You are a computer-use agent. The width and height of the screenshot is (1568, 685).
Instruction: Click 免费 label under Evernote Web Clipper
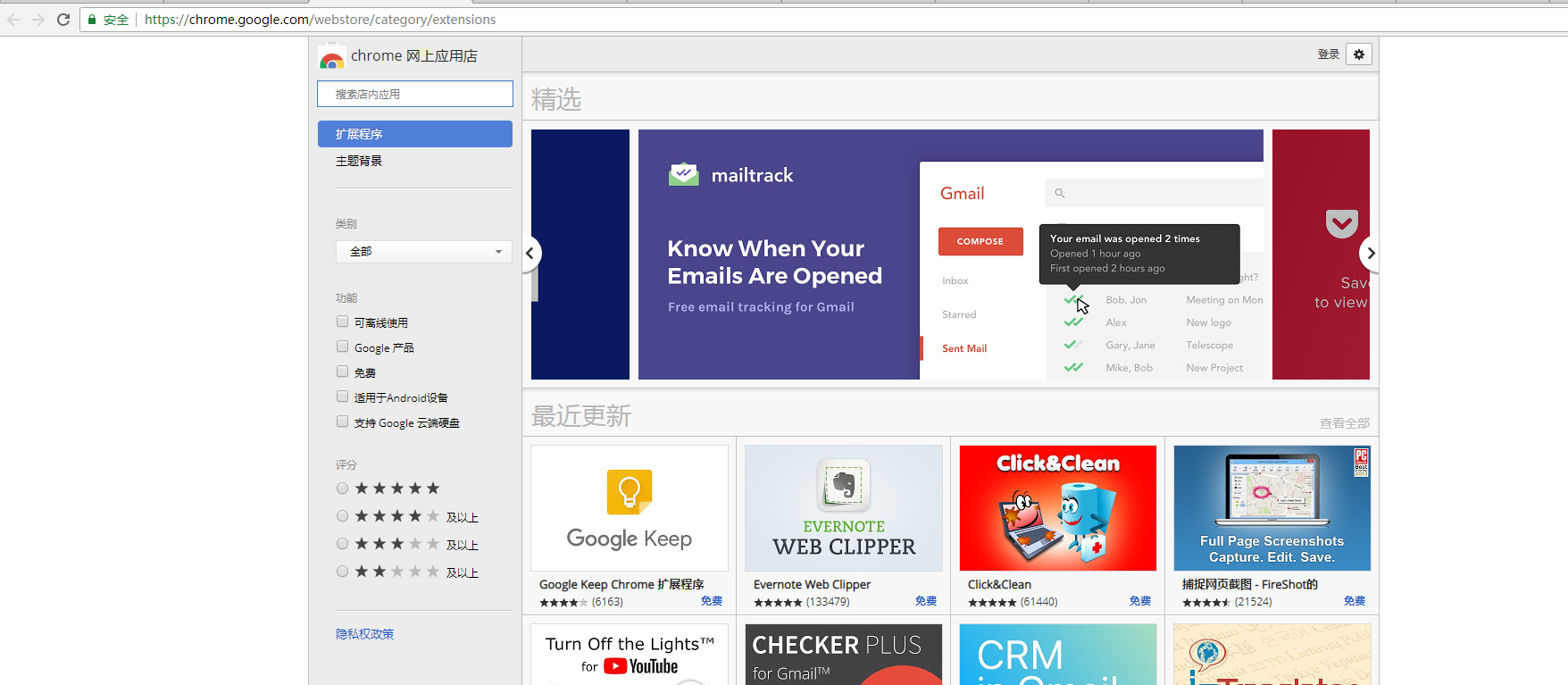point(926,601)
